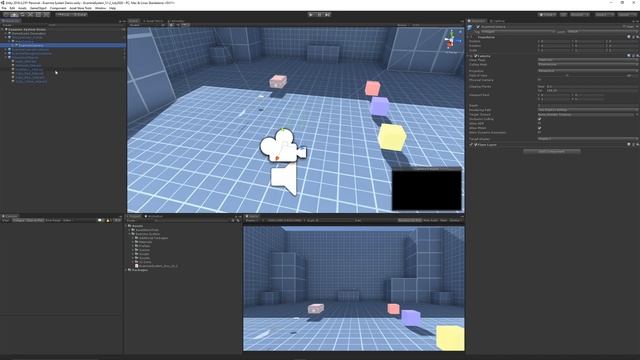Toggle the Occlusion Culling checkbox
Screen dimensions: 640x360
pyautogui.click(x=540, y=119)
